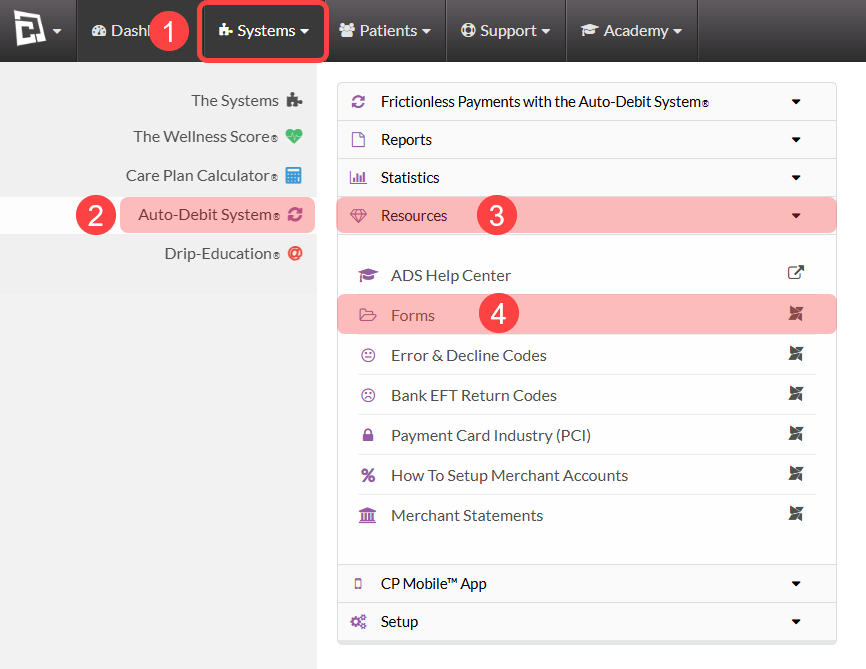Open the logo dropdown caret
The width and height of the screenshot is (866, 669).
(x=57, y=31)
